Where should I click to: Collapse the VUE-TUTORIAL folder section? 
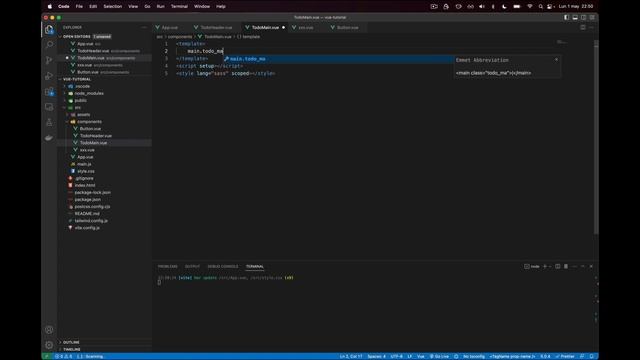point(77,79)
